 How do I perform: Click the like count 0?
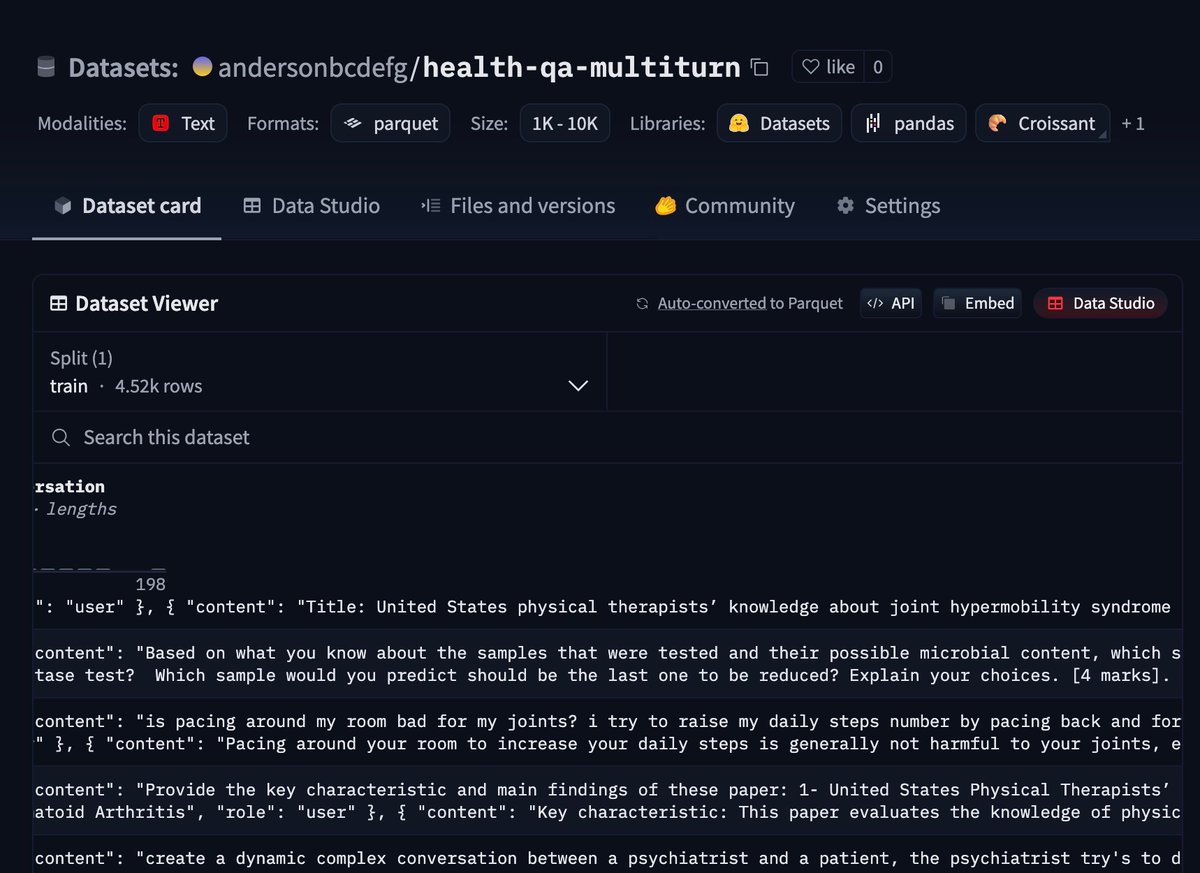(878, 67)
